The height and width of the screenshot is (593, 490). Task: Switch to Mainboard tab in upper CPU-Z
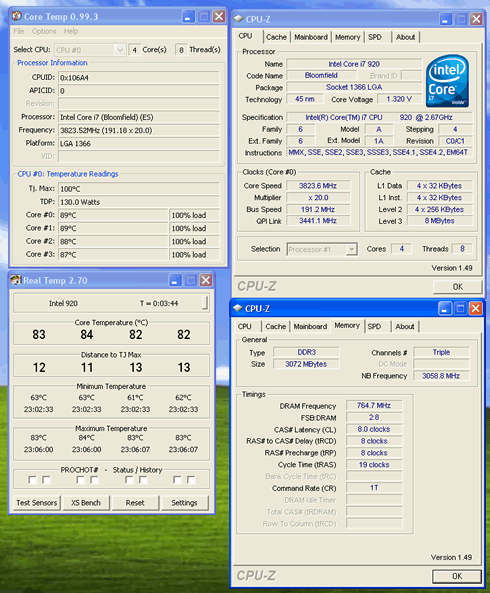[311, 37]
